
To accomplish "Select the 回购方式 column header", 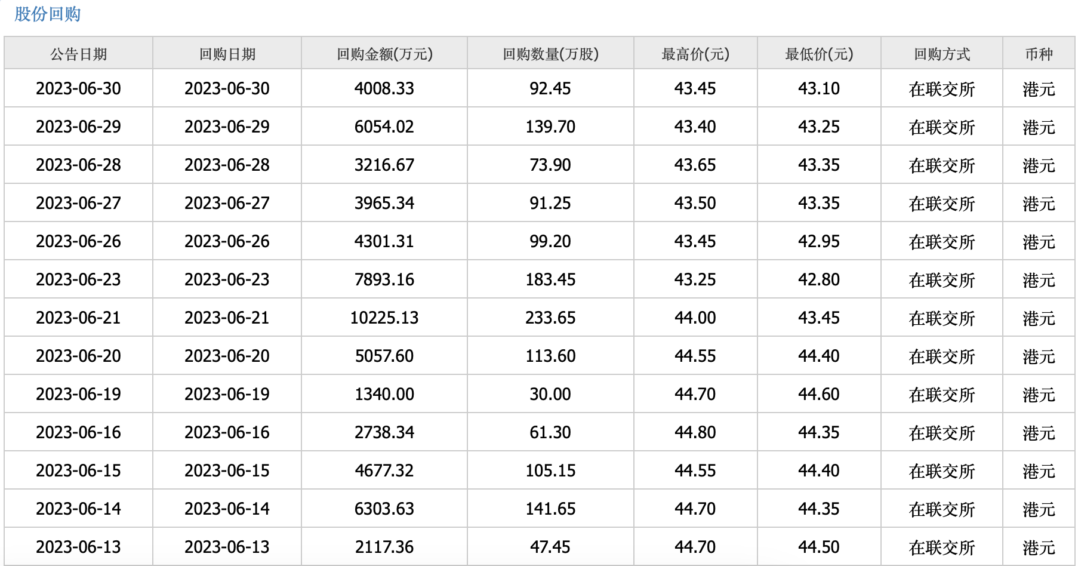I will pyautogui.click(x=942, y=54).
